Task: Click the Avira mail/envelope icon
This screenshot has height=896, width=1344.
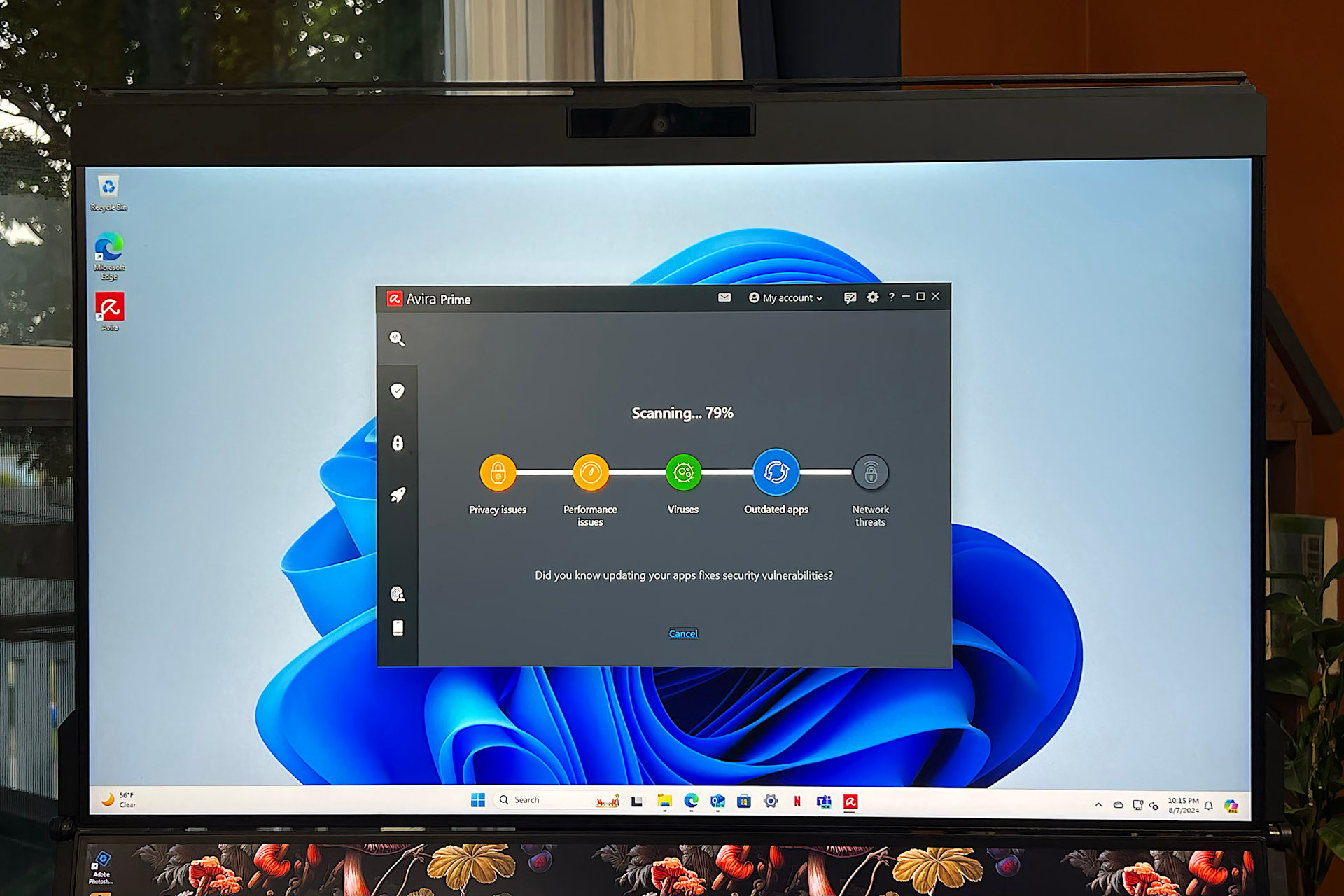Action: pyautogui.click(x=723, y=298)
